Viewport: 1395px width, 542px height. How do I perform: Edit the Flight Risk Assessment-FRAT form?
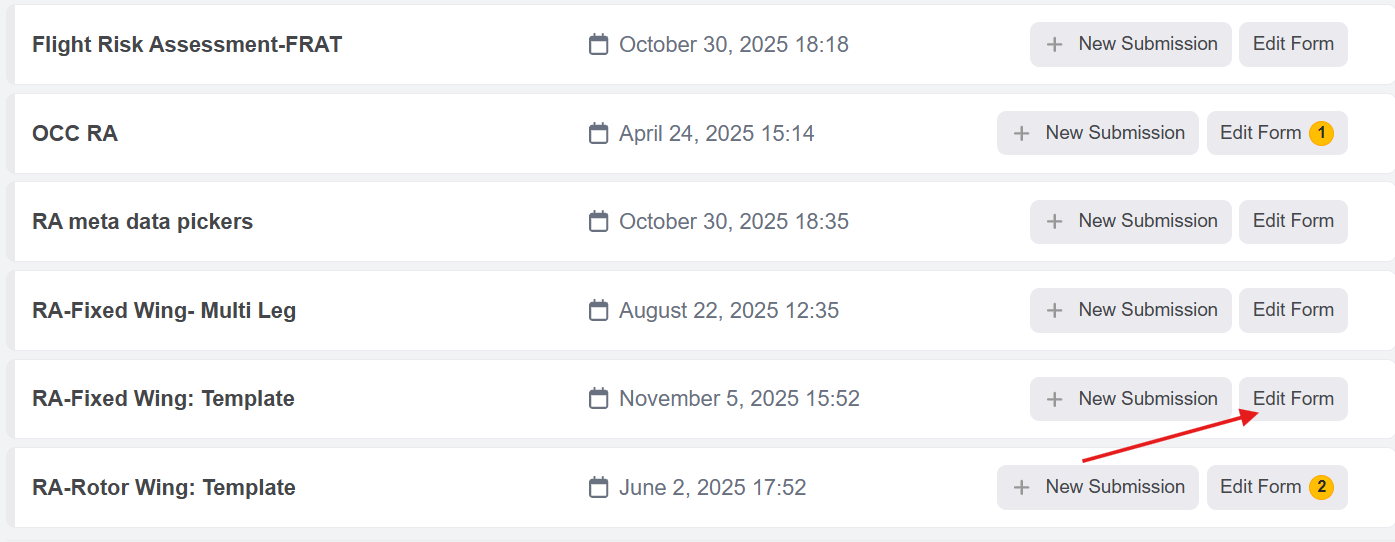click(1293, 45)
